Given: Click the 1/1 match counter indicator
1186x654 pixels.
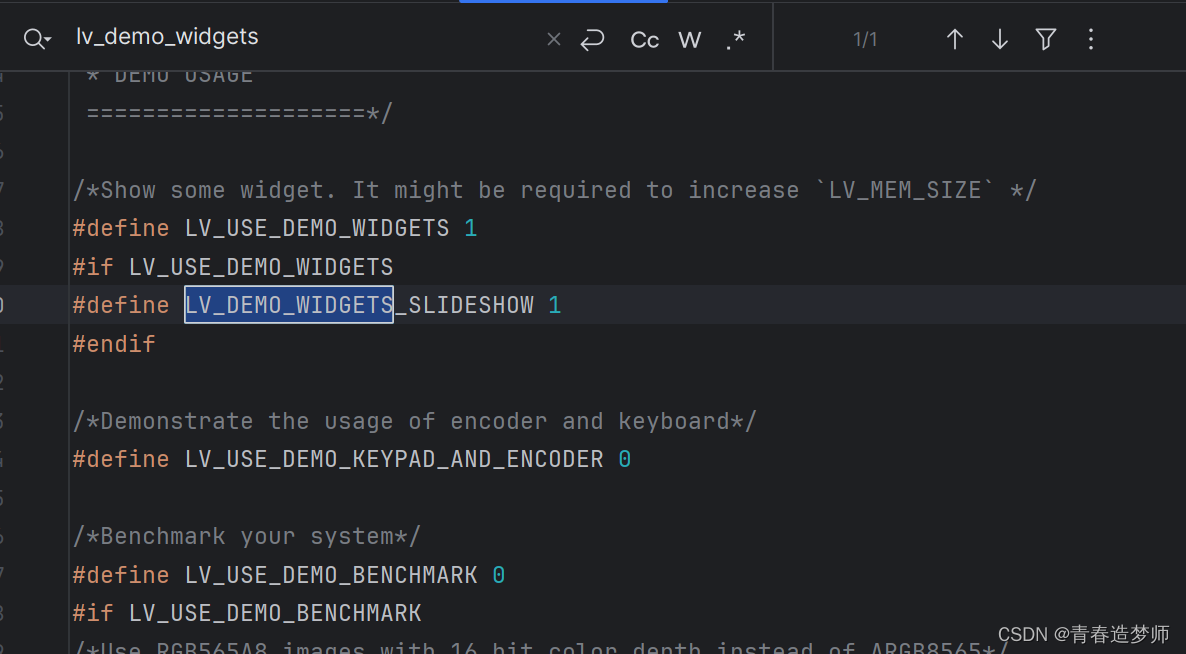Looking at the screenshot, I should click(864, 39).
